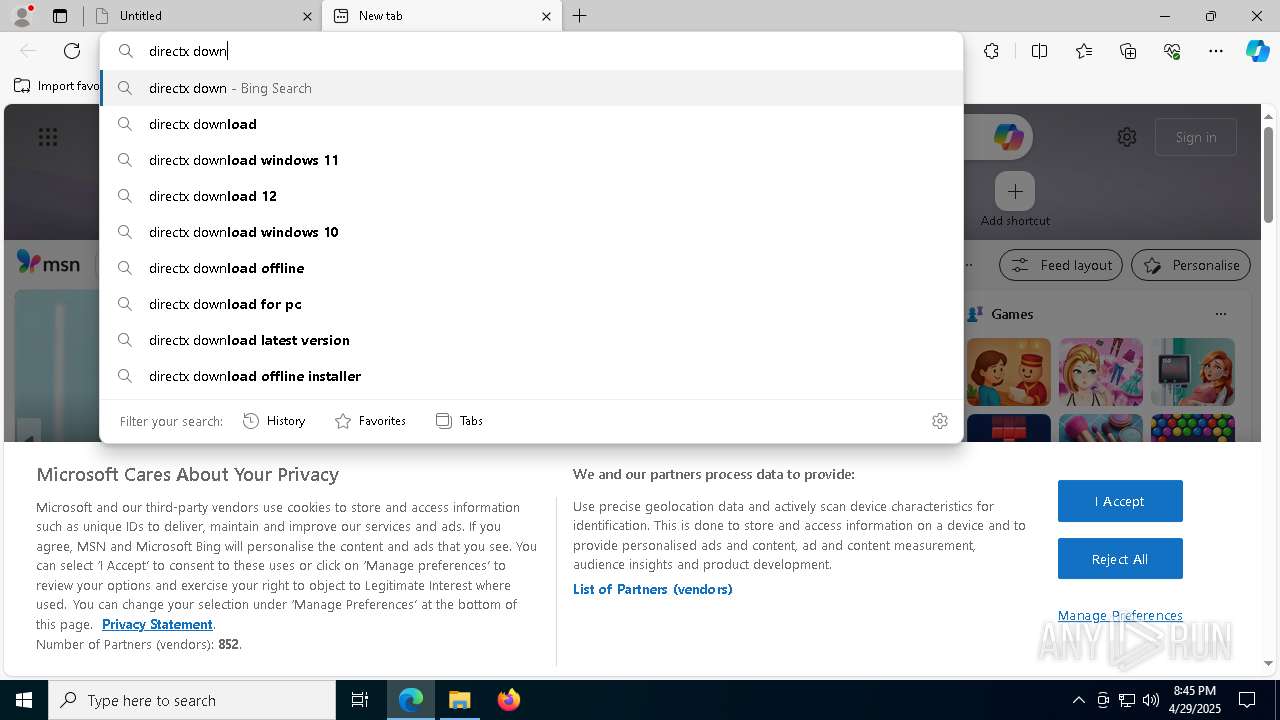1280x720 pixels.
Task: Add shortcut plus tile
Action: [1015, 191]
